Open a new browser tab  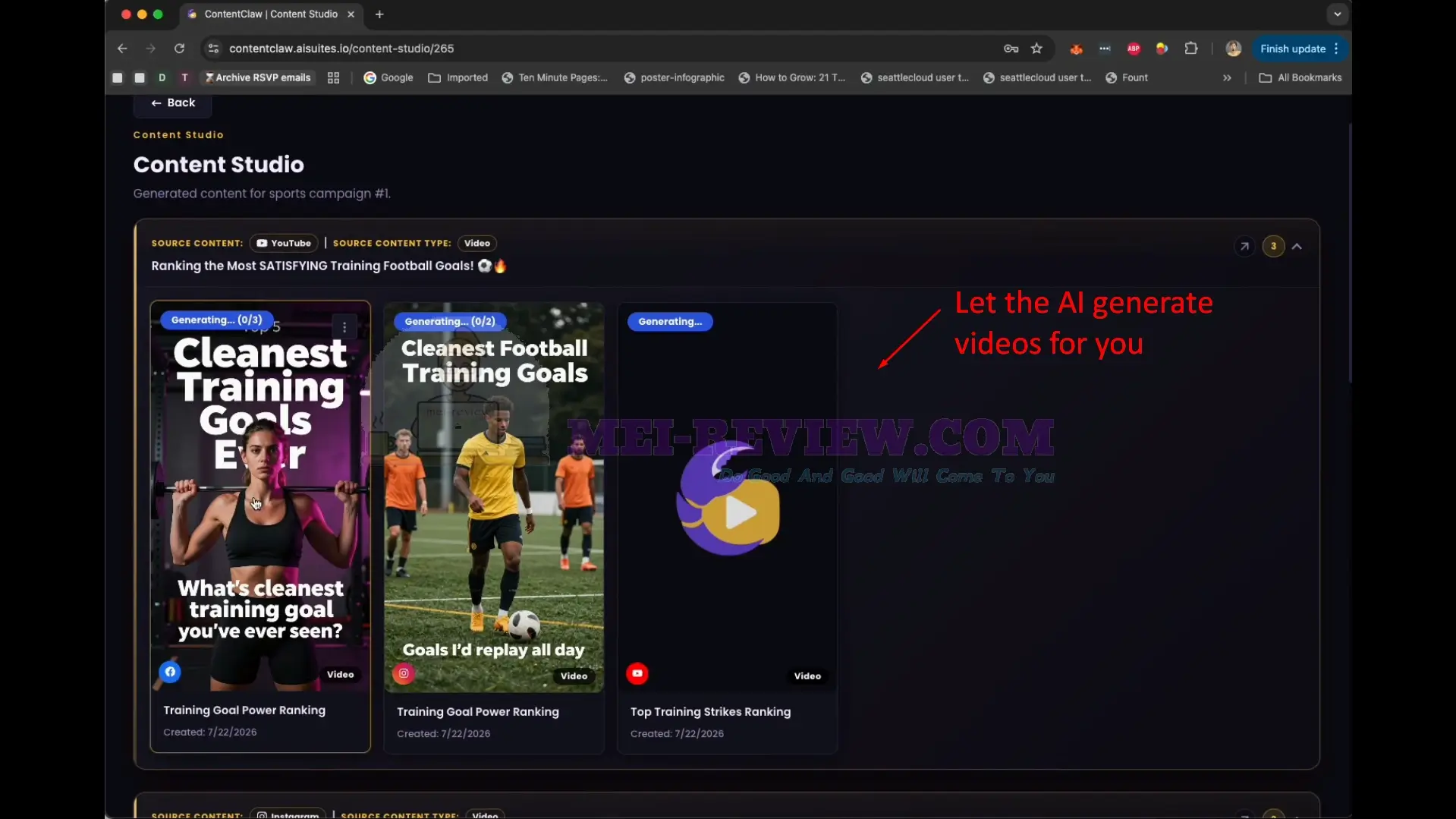(x=379, y=14)
